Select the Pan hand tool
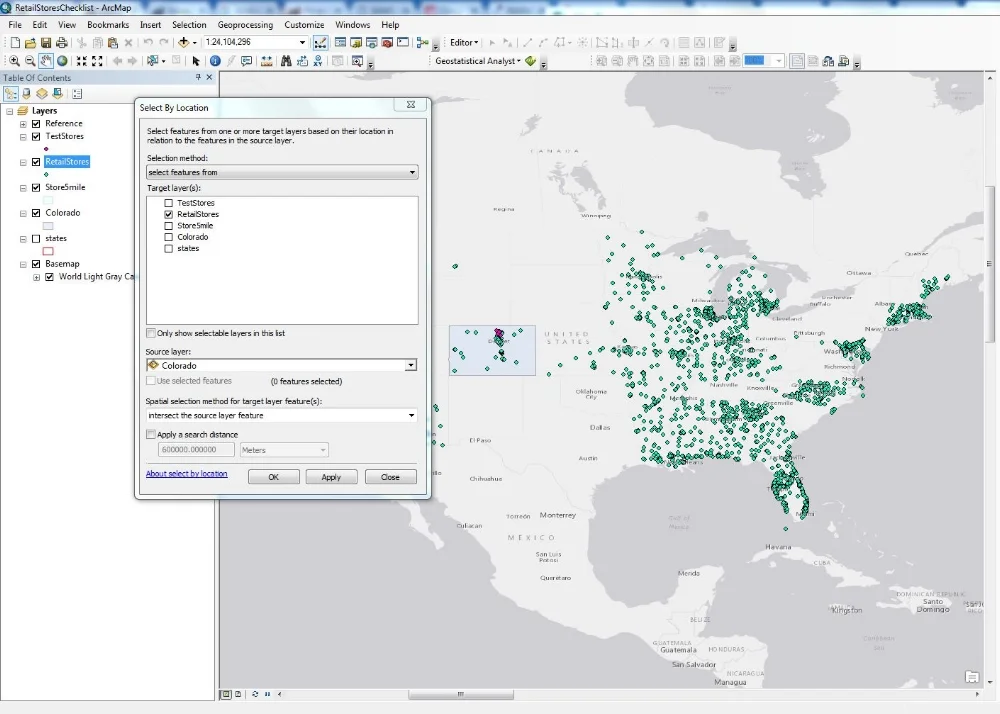 coord(46,61)
